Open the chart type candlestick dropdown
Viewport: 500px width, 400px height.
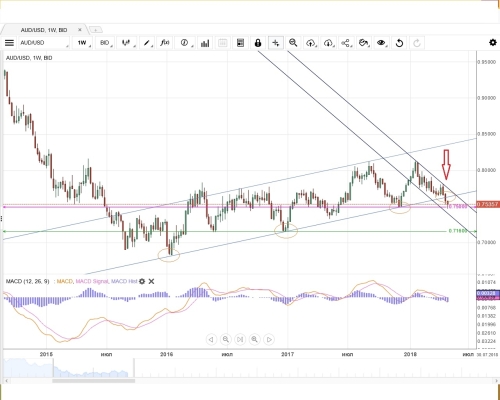[x=126, y=43]
